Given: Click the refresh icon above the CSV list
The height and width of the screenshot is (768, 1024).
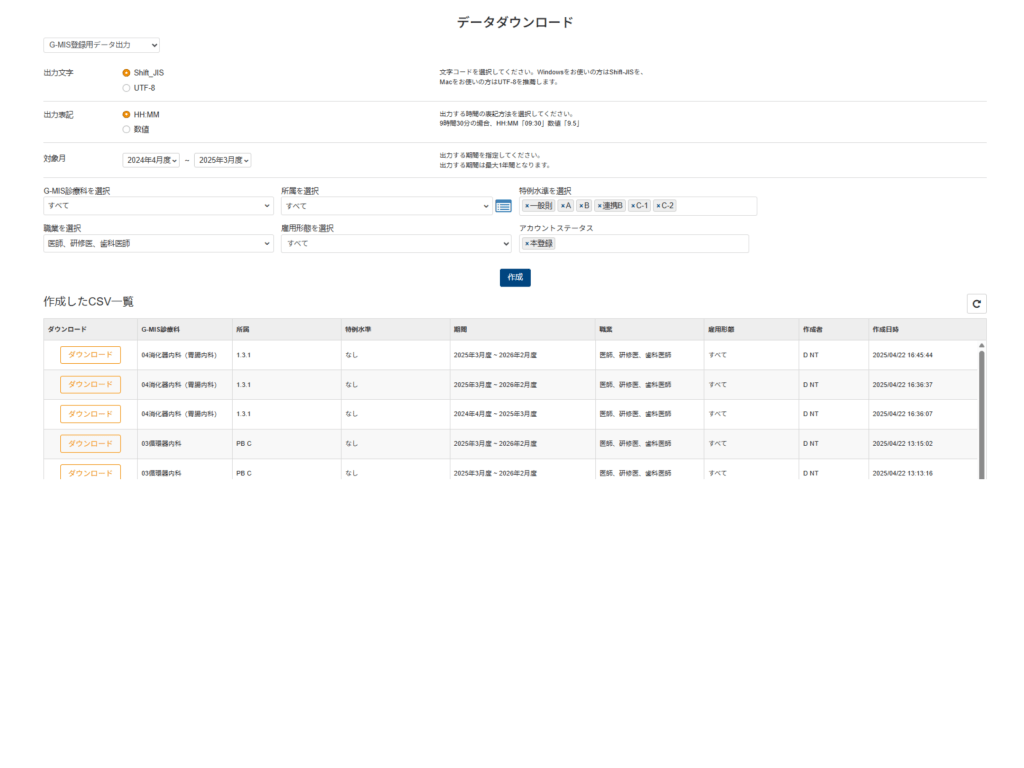Looking at the screenshot, I should point(976,304).
